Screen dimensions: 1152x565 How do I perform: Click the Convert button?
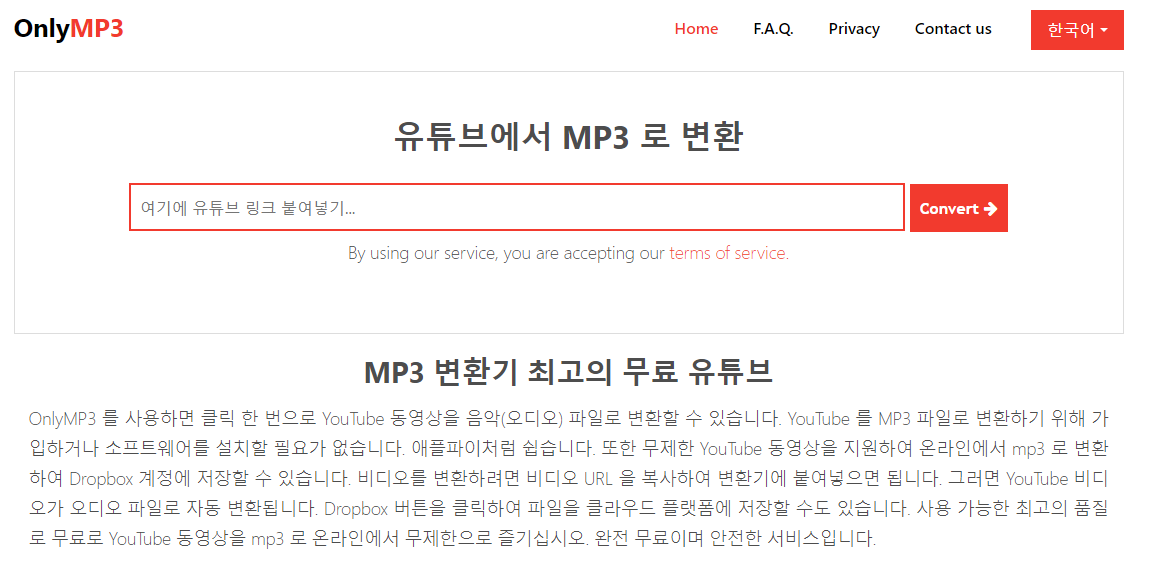point(959,208)
